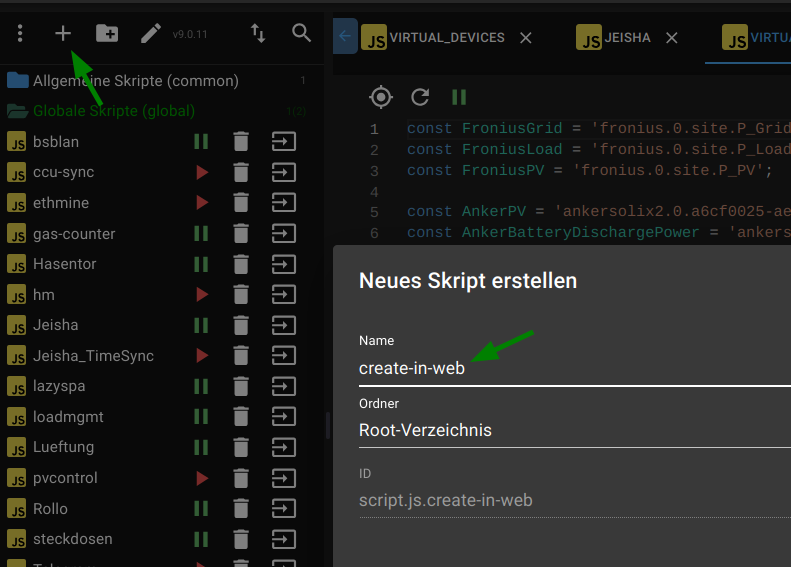Open the search scripts magnifier icon
The height and width of the screenshot is (567, 791).
pyautogui.click(x=302, y=34)
